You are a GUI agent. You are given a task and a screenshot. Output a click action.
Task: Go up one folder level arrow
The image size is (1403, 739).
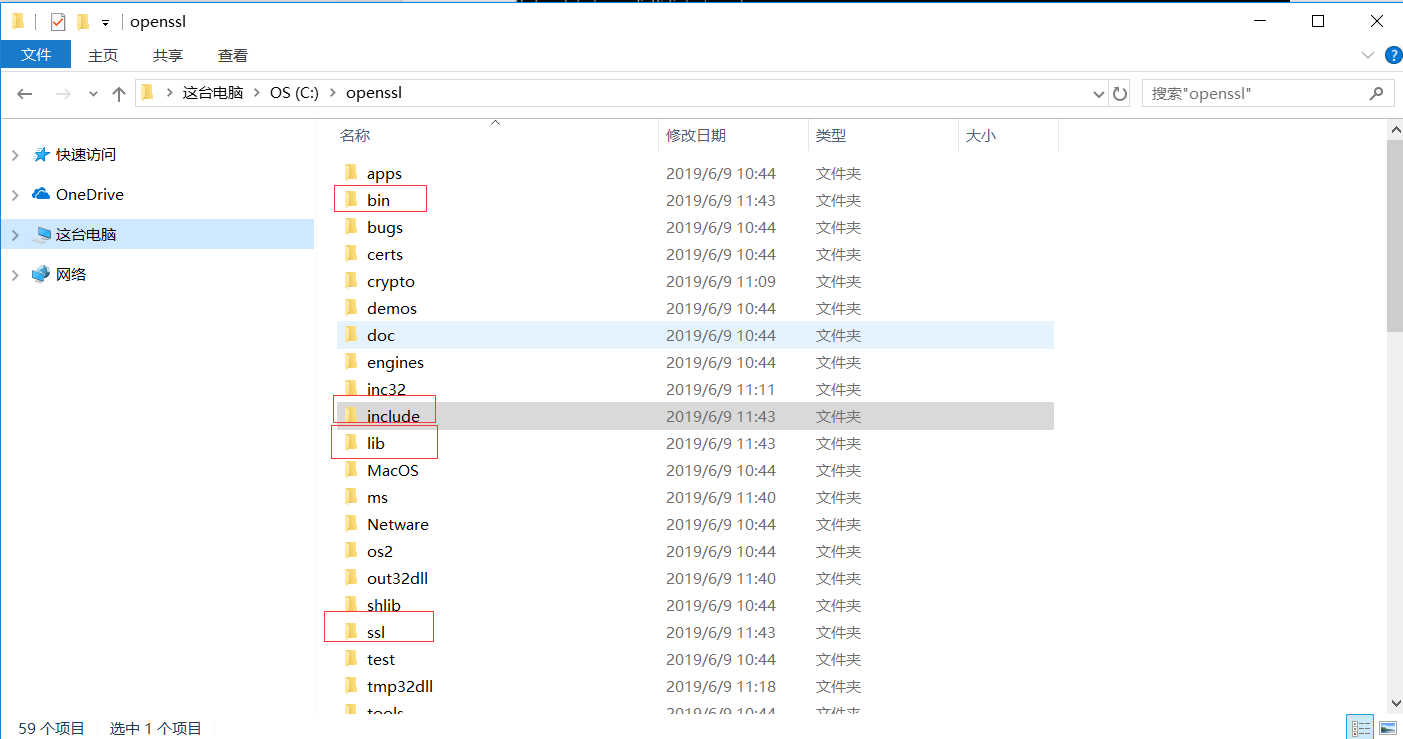pos(119,93)
